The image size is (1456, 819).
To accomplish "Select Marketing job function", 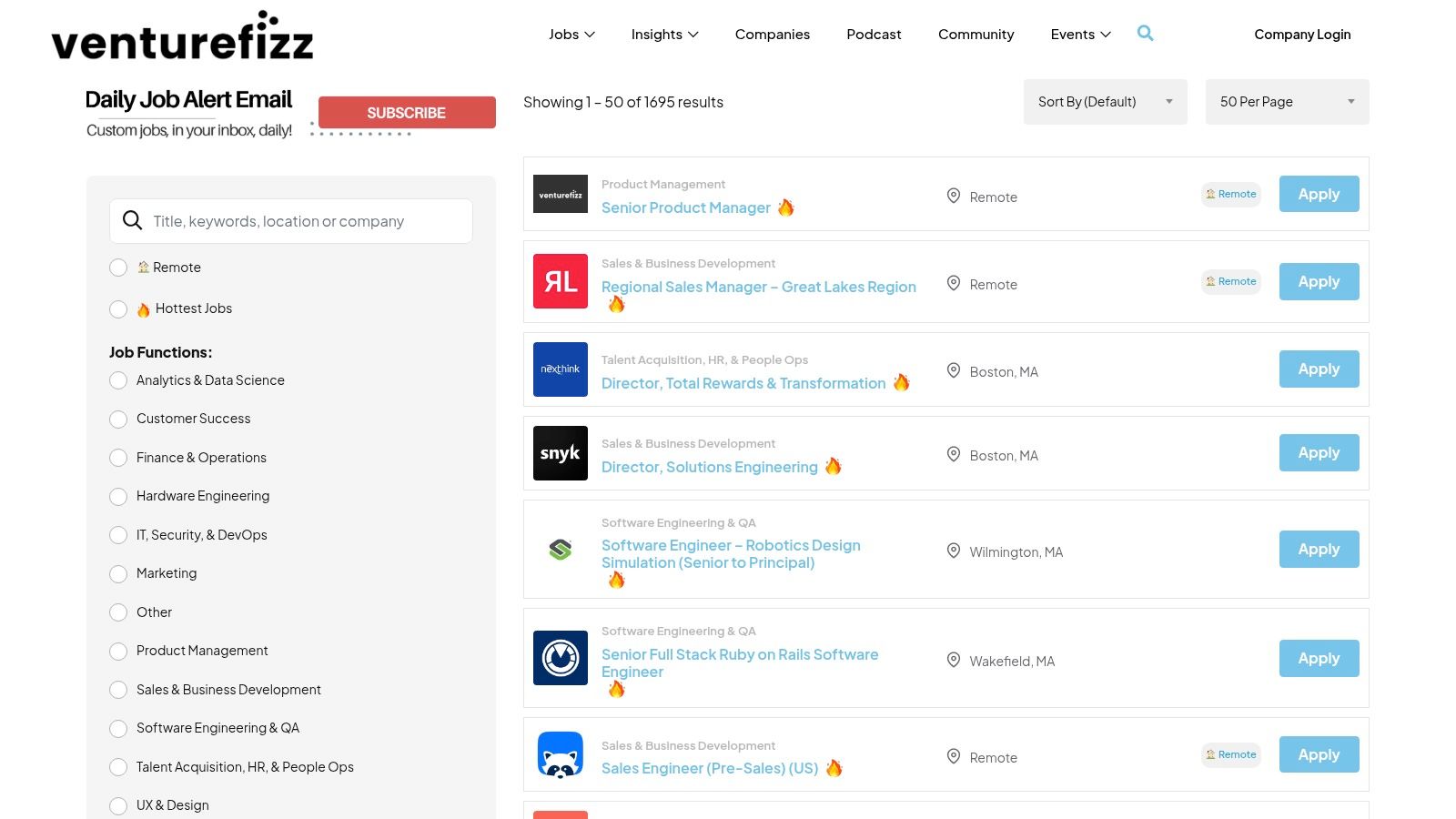I will pyautogui.click(x=118, y=574).
